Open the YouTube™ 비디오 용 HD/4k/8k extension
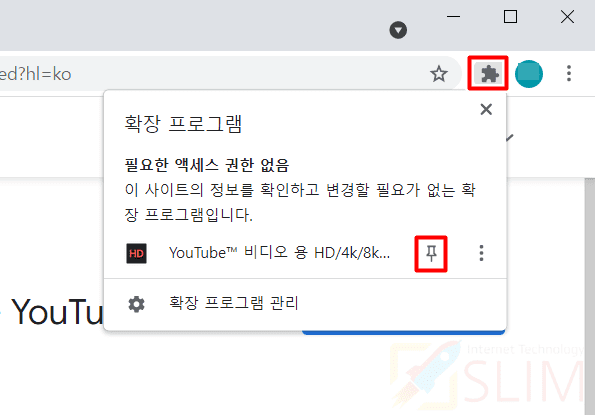This screenshot has height=415, width=595. [280, 253]
